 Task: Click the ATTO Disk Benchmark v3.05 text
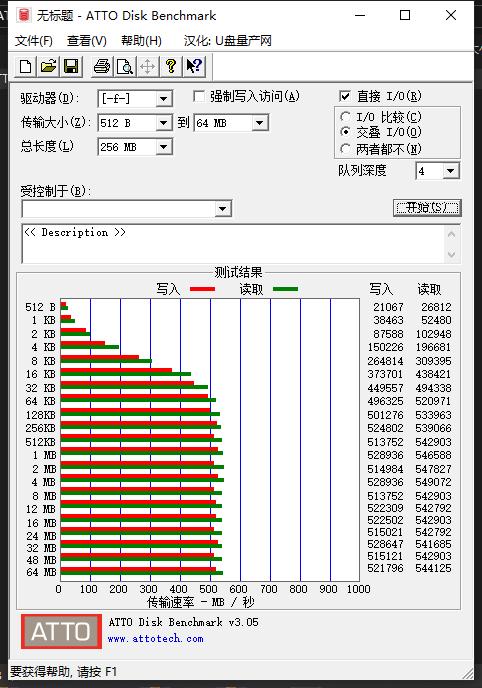pos(183,622)
